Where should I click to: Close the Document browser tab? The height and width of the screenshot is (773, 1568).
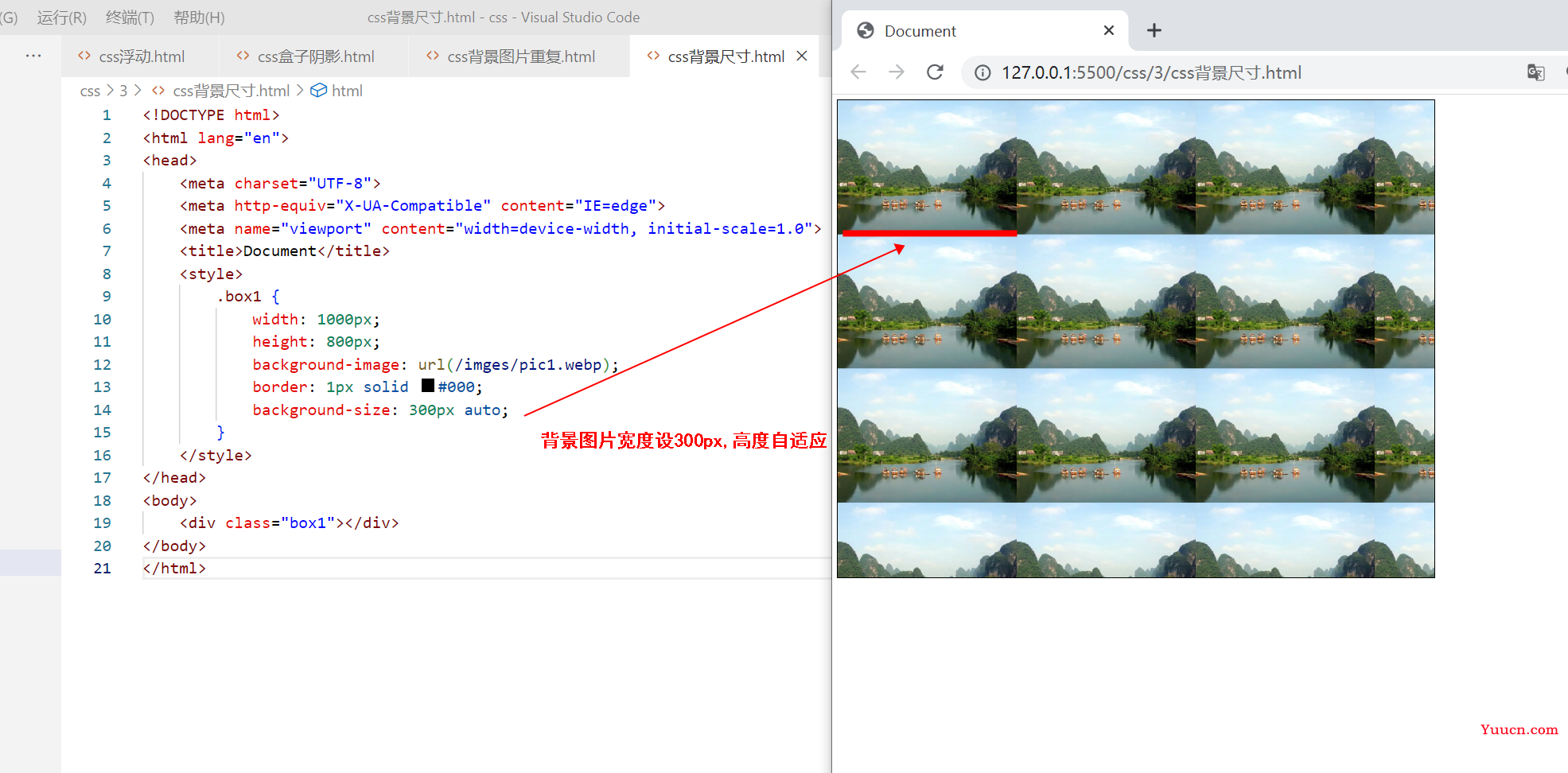pos(1109,30)
